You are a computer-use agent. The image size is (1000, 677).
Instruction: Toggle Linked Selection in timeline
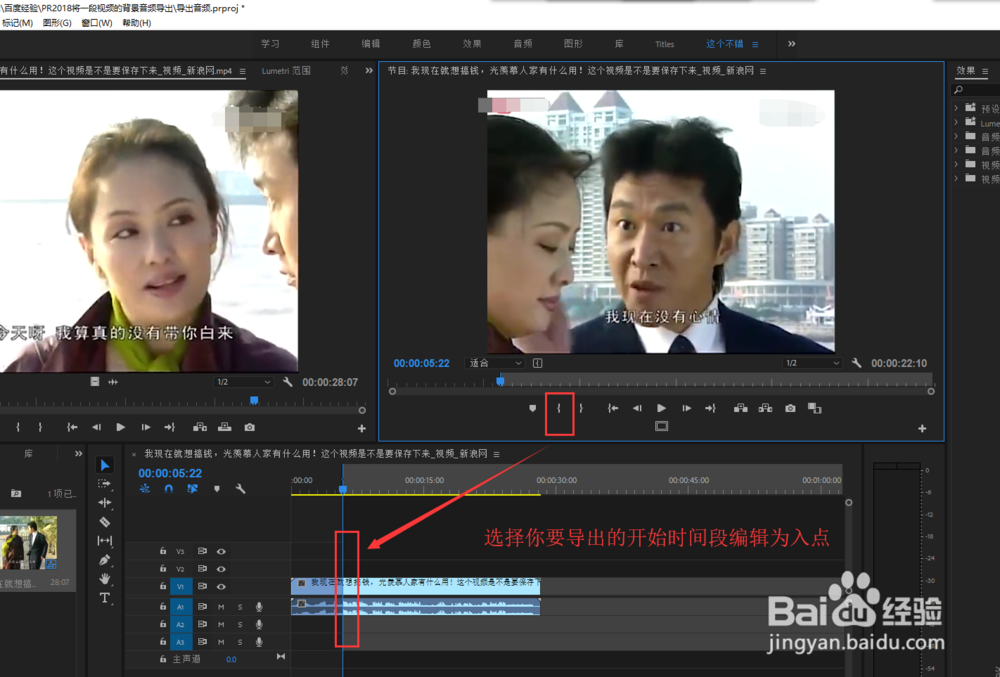(x=192, y=488)
